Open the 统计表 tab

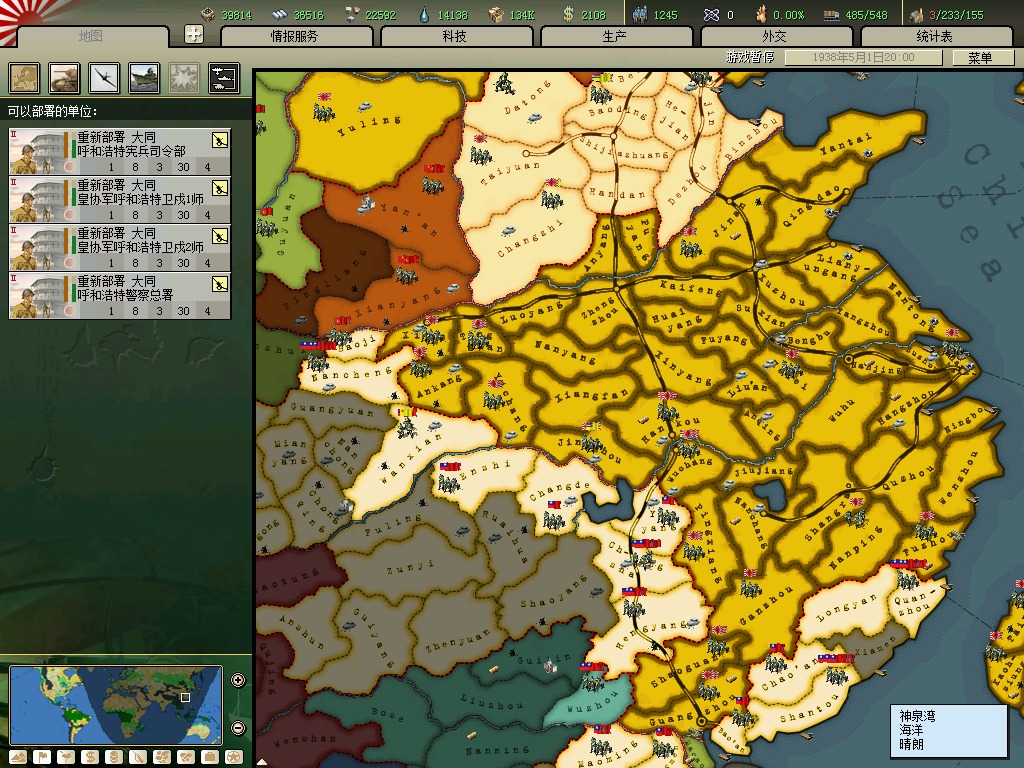point(935,37)
